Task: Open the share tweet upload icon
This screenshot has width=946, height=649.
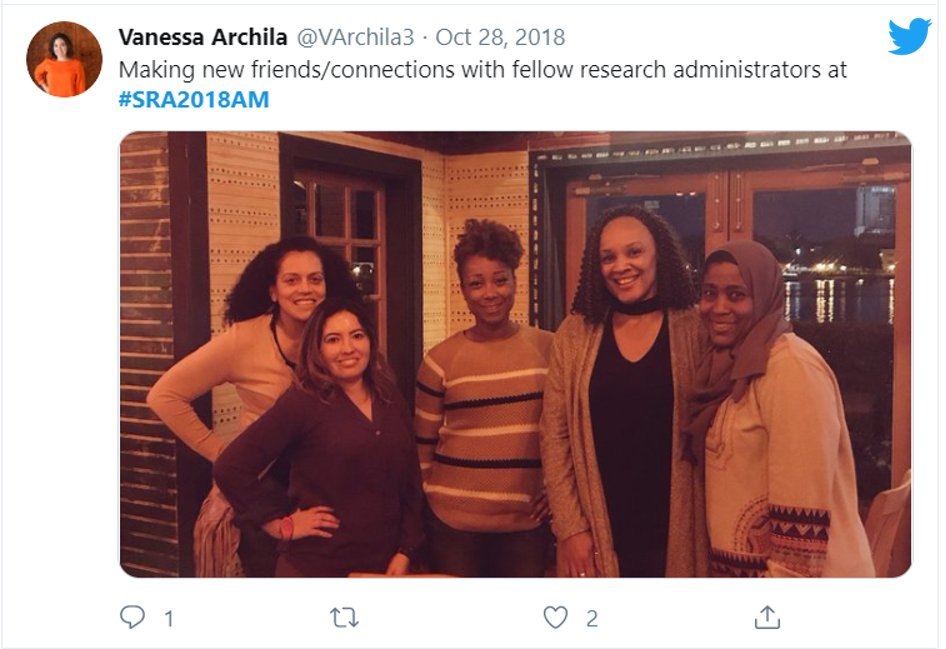Action: [x=767, y=617]
